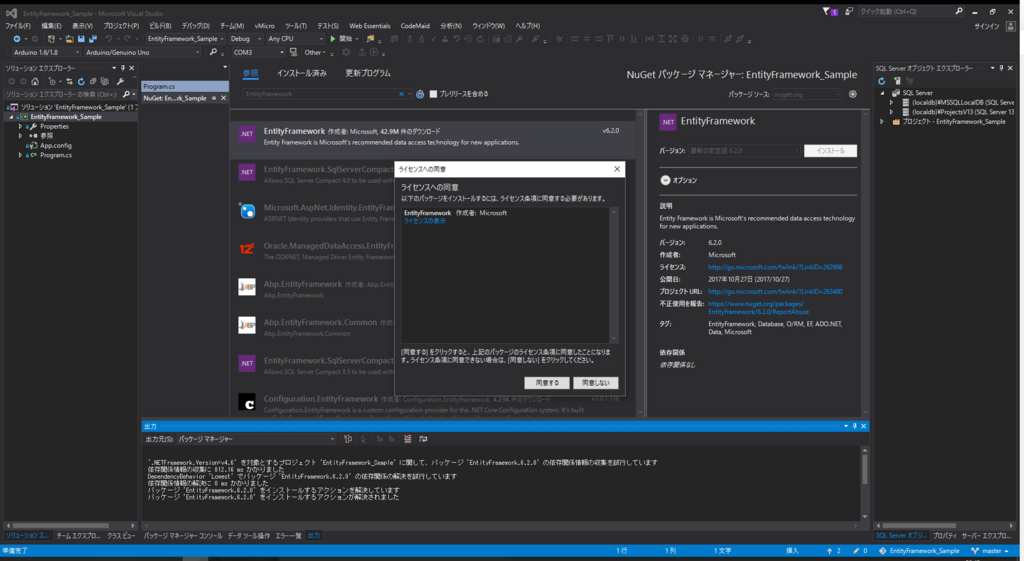Click refresh icon next to NuGet search box
Image resolution: width=1024 pixels, height=561 pixels.
420,94
